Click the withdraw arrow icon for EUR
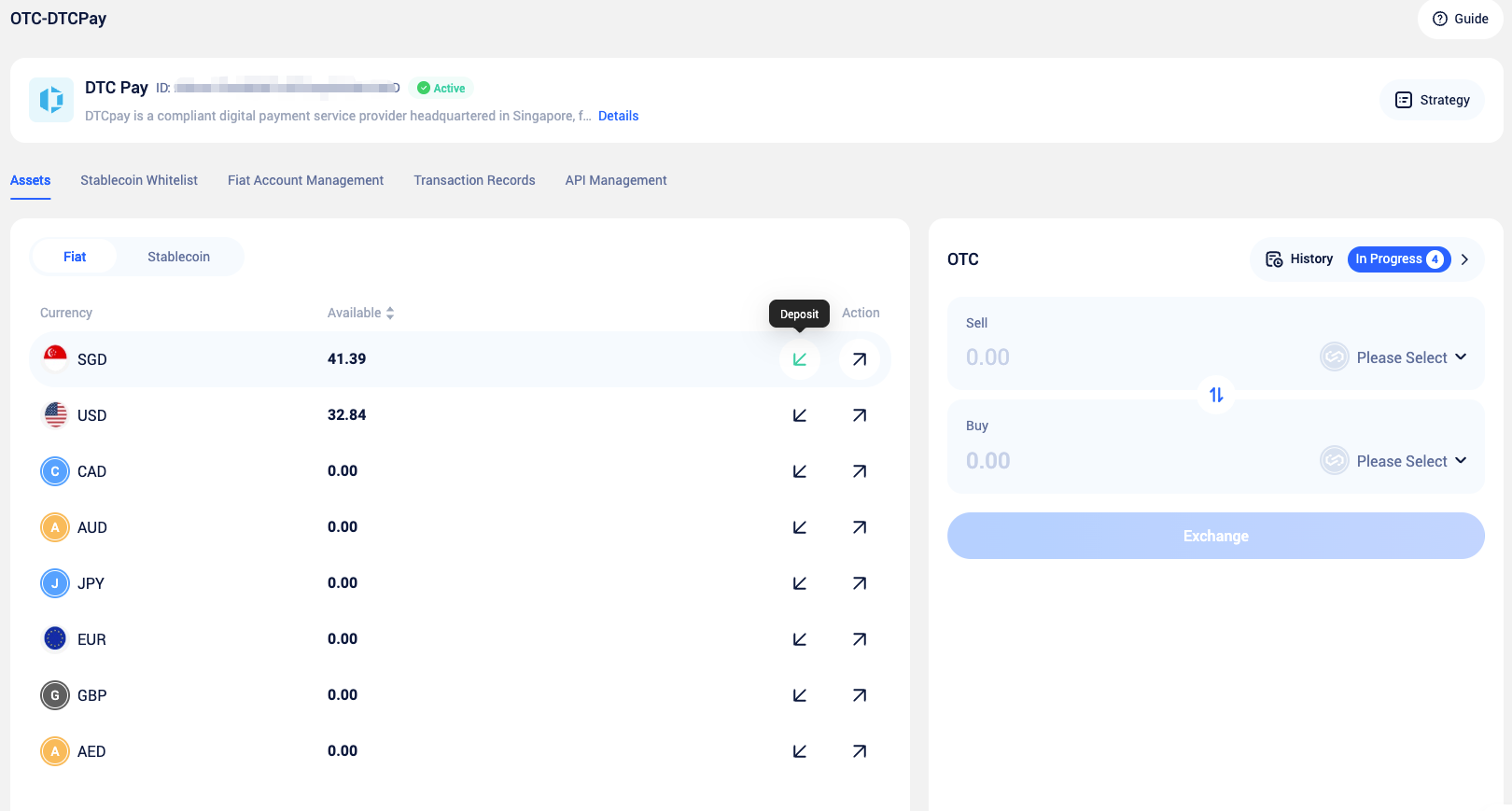This screenshot has height=811, width=1512. tap(859, 639)
